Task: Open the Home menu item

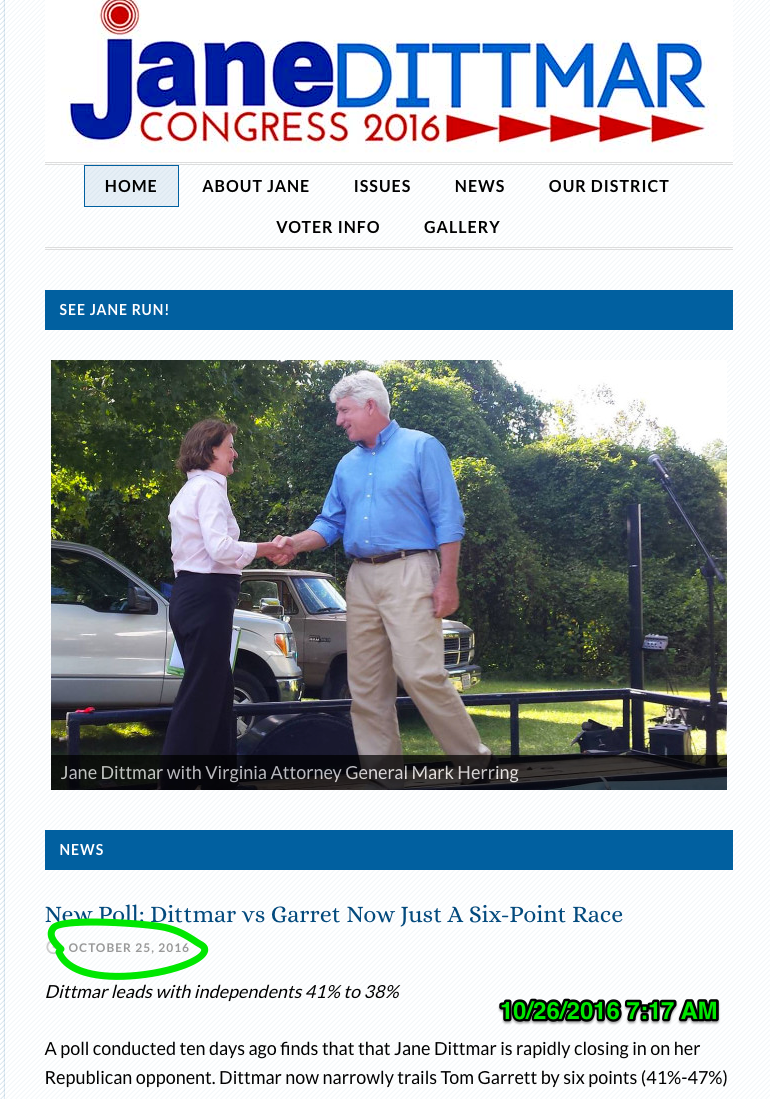Action: click(131, 186)
